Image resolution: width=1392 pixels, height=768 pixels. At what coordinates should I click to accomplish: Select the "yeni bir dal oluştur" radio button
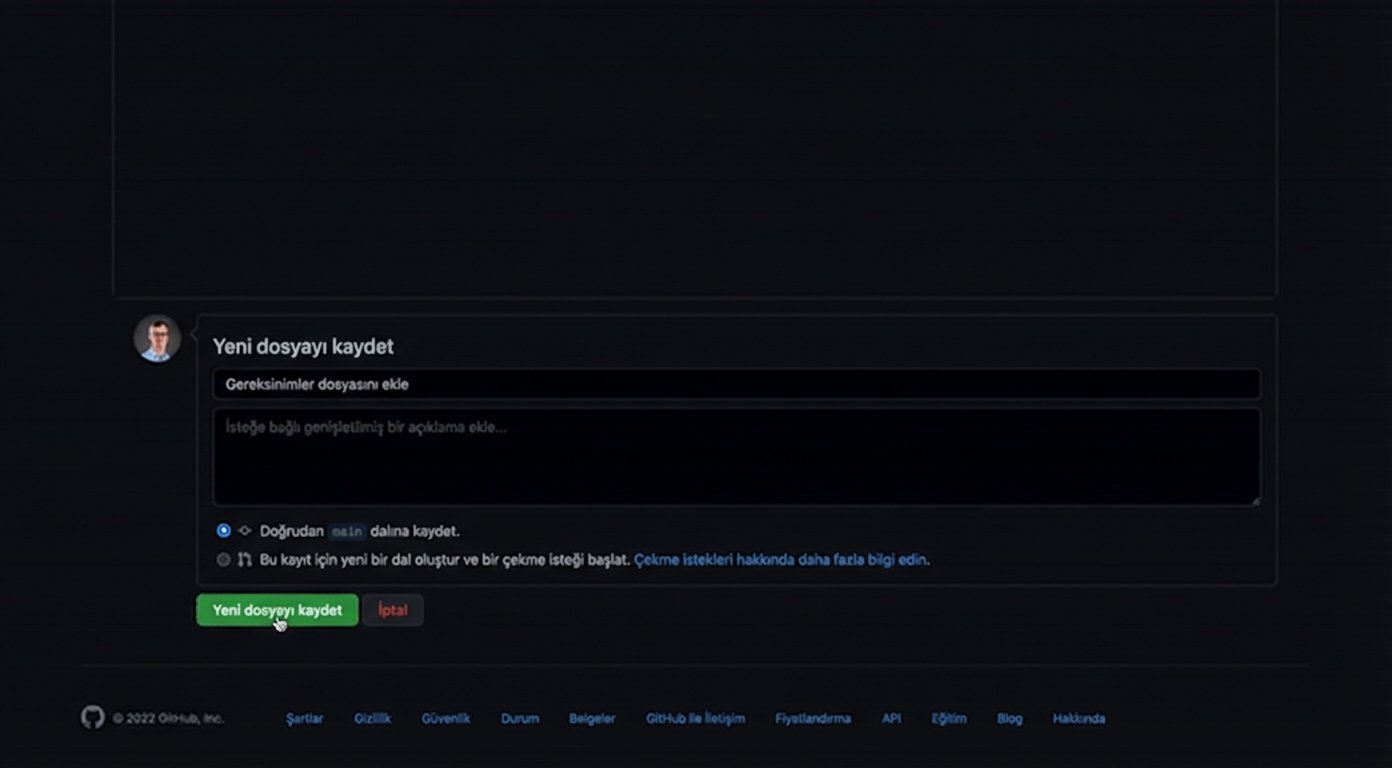click(x=223, y=560)
